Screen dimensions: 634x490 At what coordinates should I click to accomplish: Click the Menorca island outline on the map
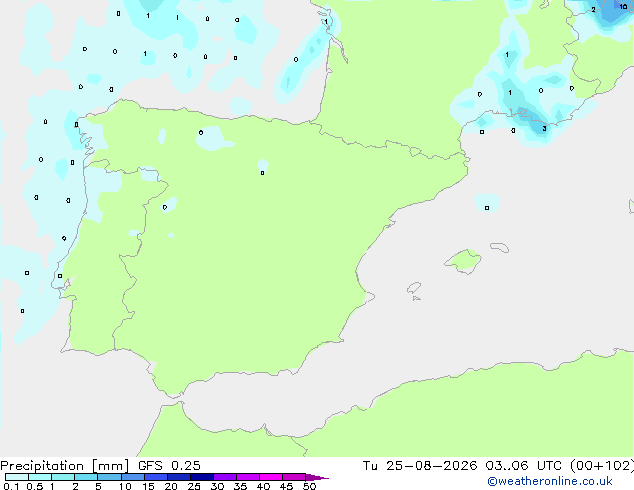coord(499,247)
